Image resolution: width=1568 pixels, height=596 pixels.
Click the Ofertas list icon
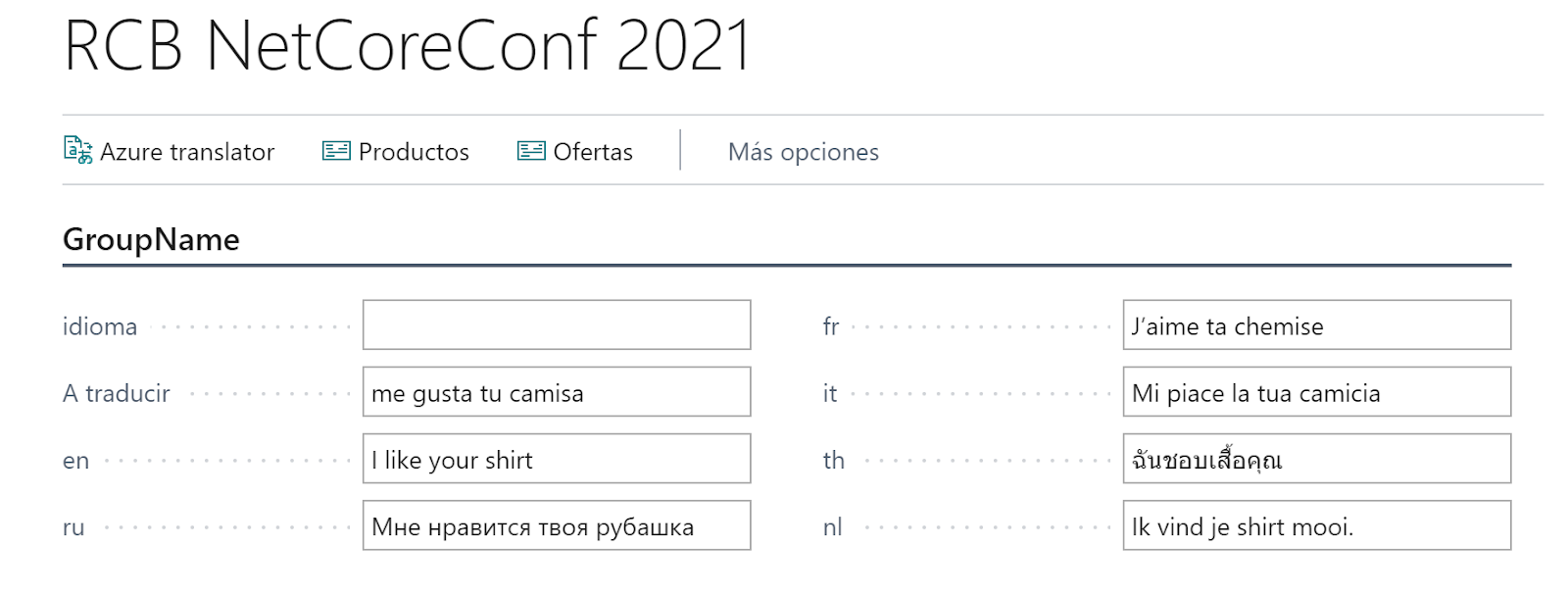[x=531, y=151]
